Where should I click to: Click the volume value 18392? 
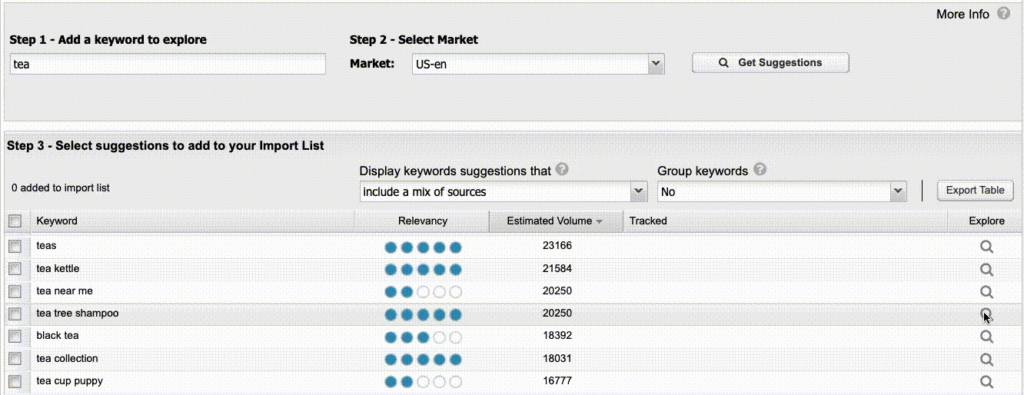pos(556,336)
